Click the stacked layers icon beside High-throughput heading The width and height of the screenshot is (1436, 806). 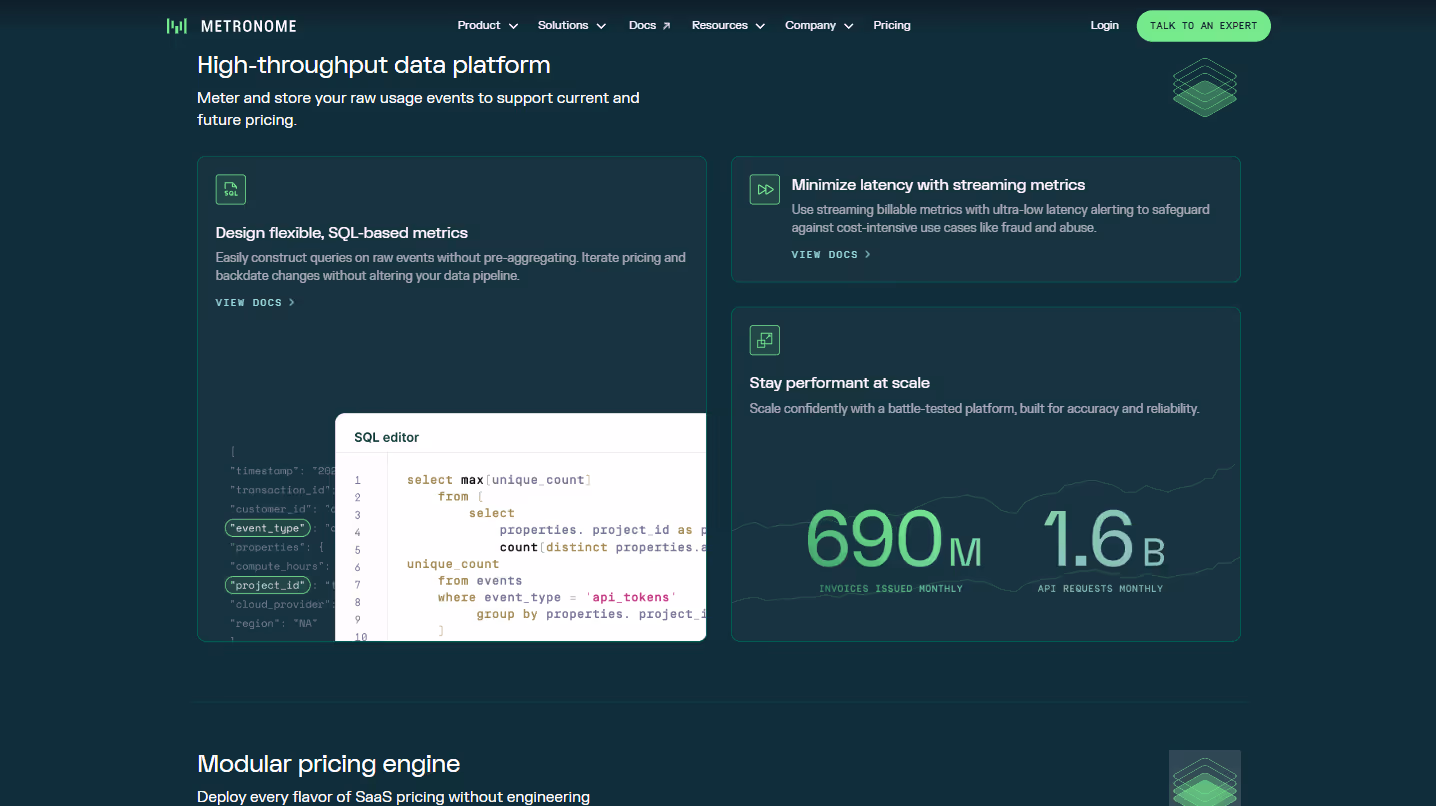point(1205,86)
